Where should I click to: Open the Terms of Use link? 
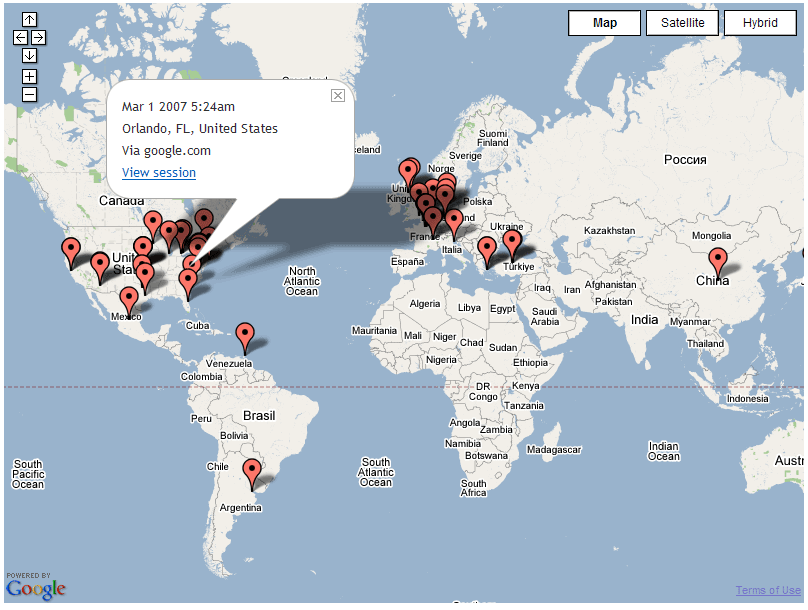[767, 590]
